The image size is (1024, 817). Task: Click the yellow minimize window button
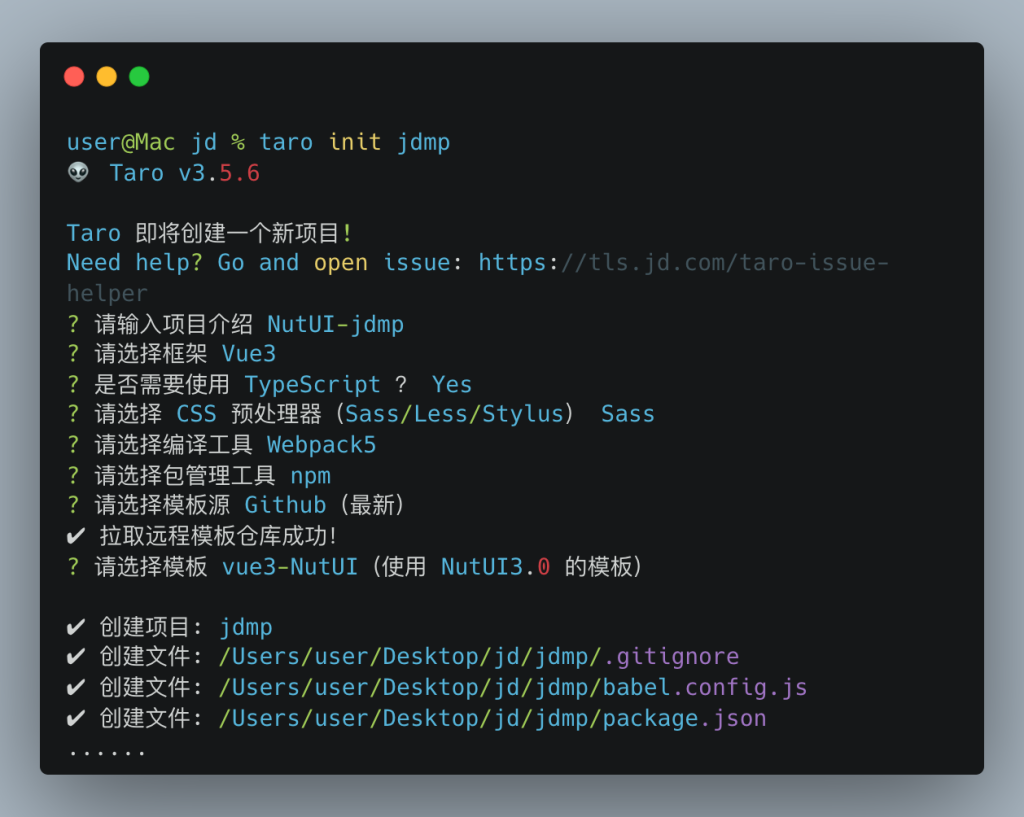(106, 76)
